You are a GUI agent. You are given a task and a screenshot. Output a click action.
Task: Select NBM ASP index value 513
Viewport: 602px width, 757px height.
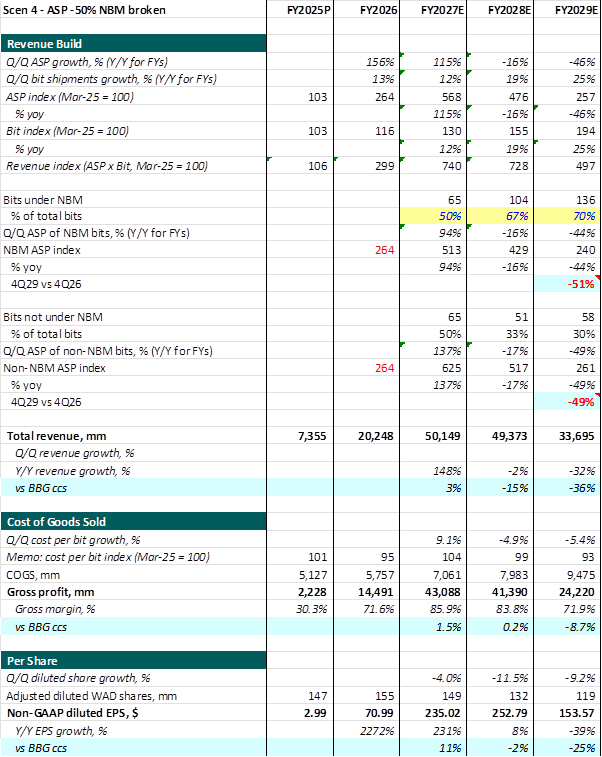(x=451, y=250)
